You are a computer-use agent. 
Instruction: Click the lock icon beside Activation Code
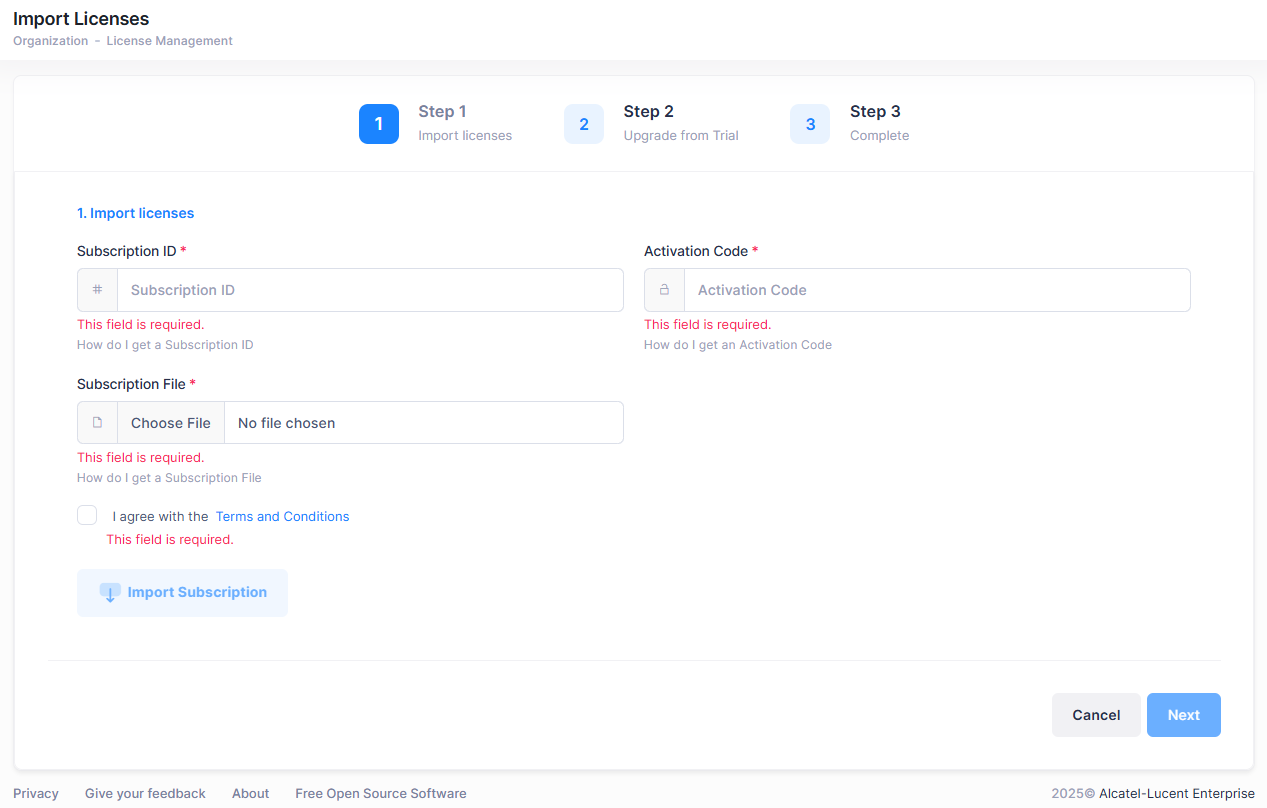(x=664, y=290)
